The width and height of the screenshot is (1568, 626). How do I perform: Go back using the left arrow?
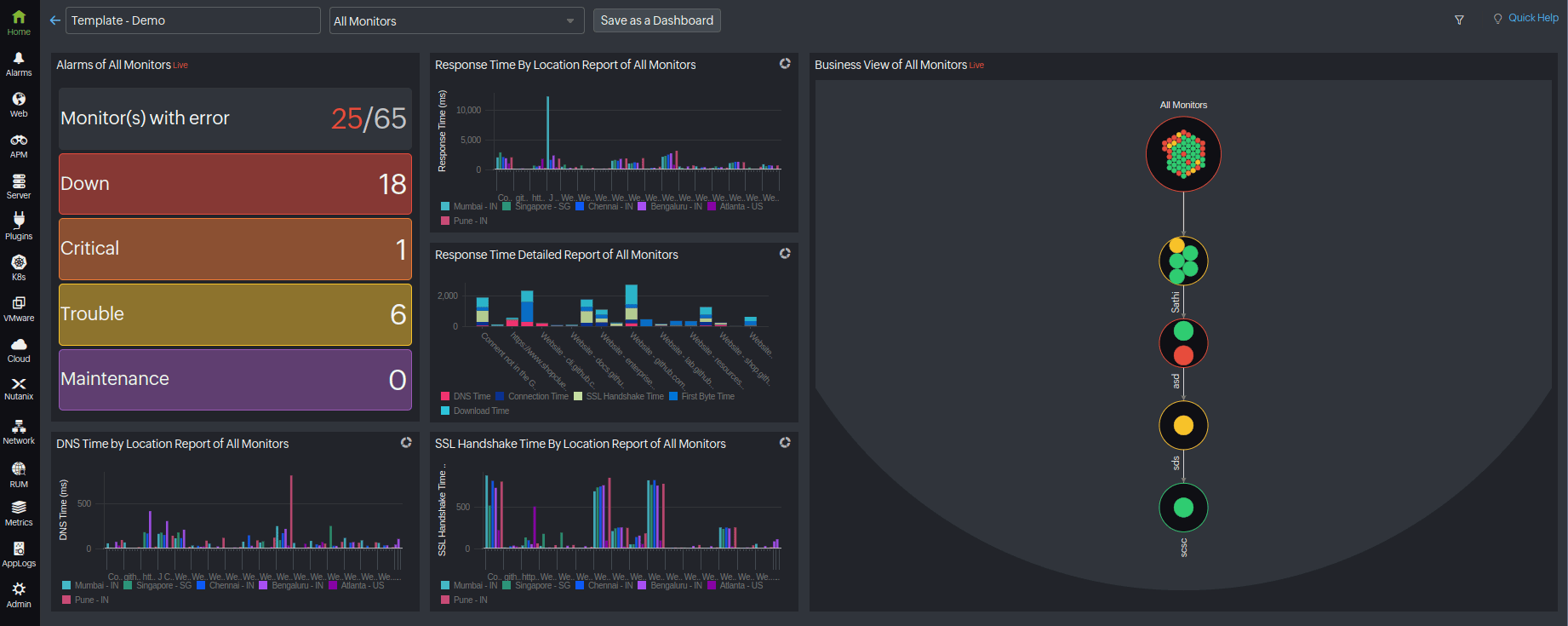coord(55,20)
